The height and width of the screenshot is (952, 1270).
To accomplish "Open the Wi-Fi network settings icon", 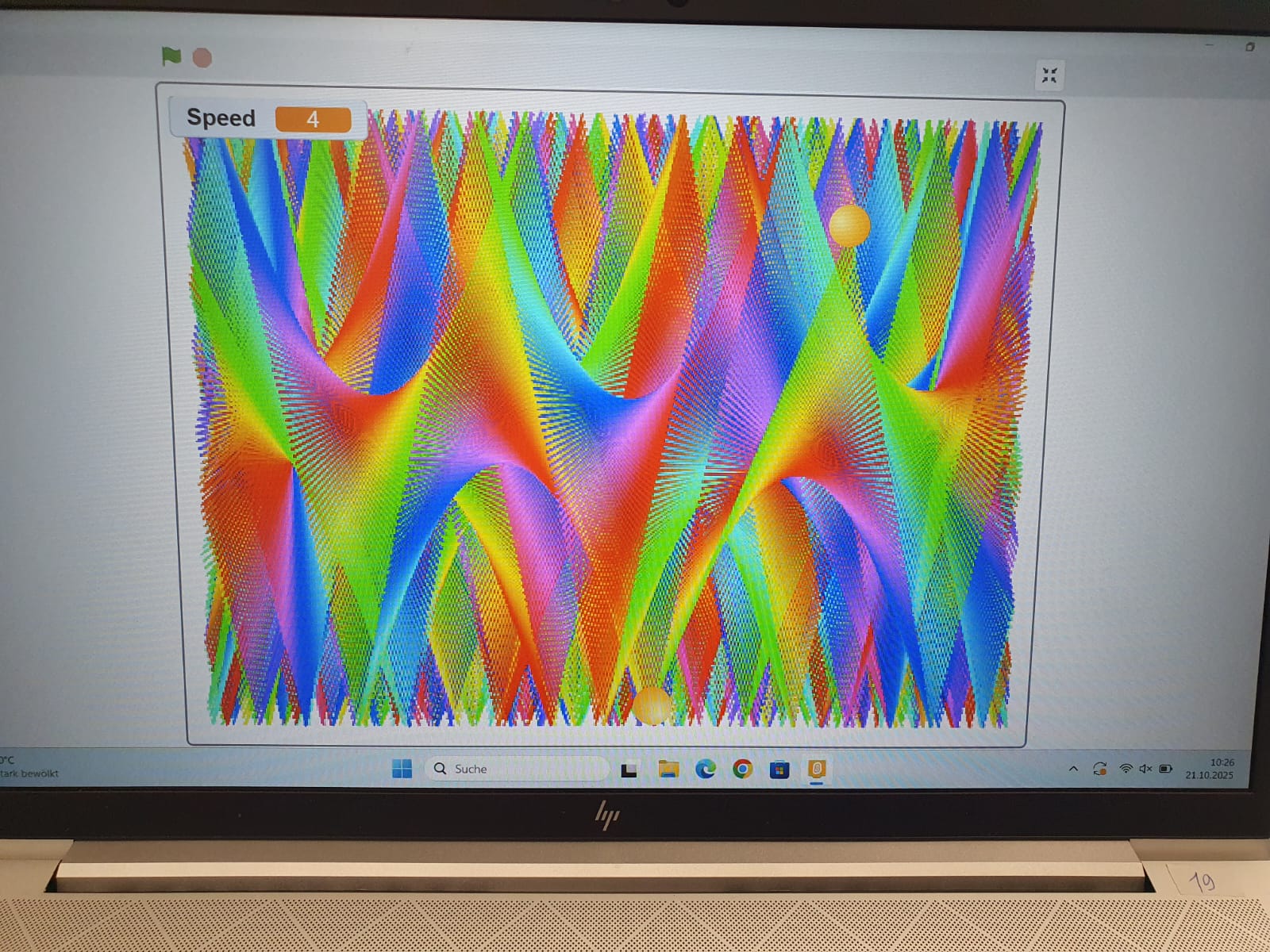I will (x=1126, y=769).
